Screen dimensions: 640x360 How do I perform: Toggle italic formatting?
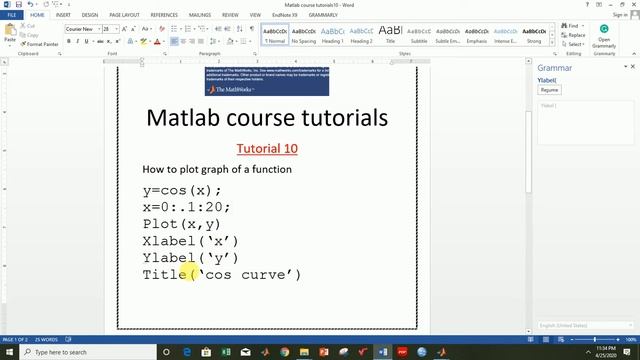pos(78,41)
